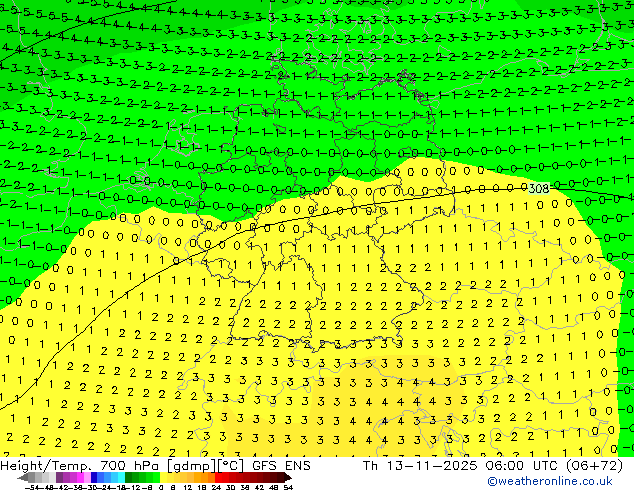
Task: Click the '[gdmp][°C]' units label
Action: coord(206,466)
